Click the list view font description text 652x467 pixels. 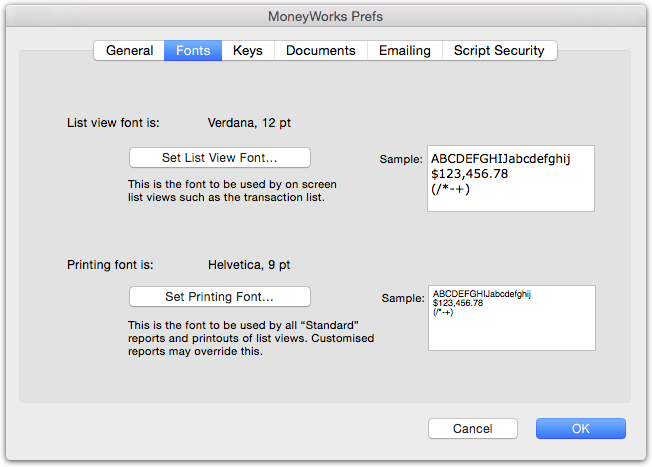coord(232,190)
